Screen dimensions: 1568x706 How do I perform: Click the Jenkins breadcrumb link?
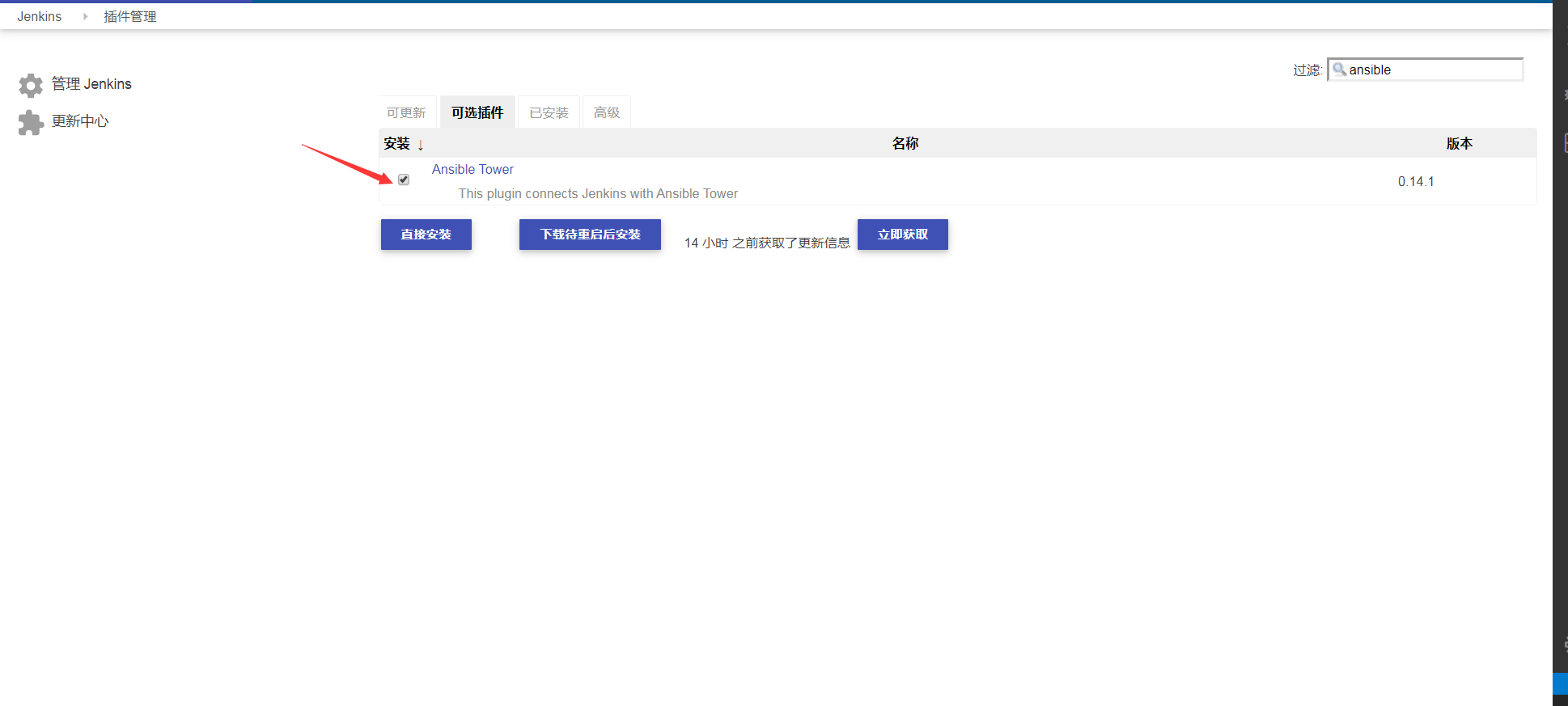point(40,16)
